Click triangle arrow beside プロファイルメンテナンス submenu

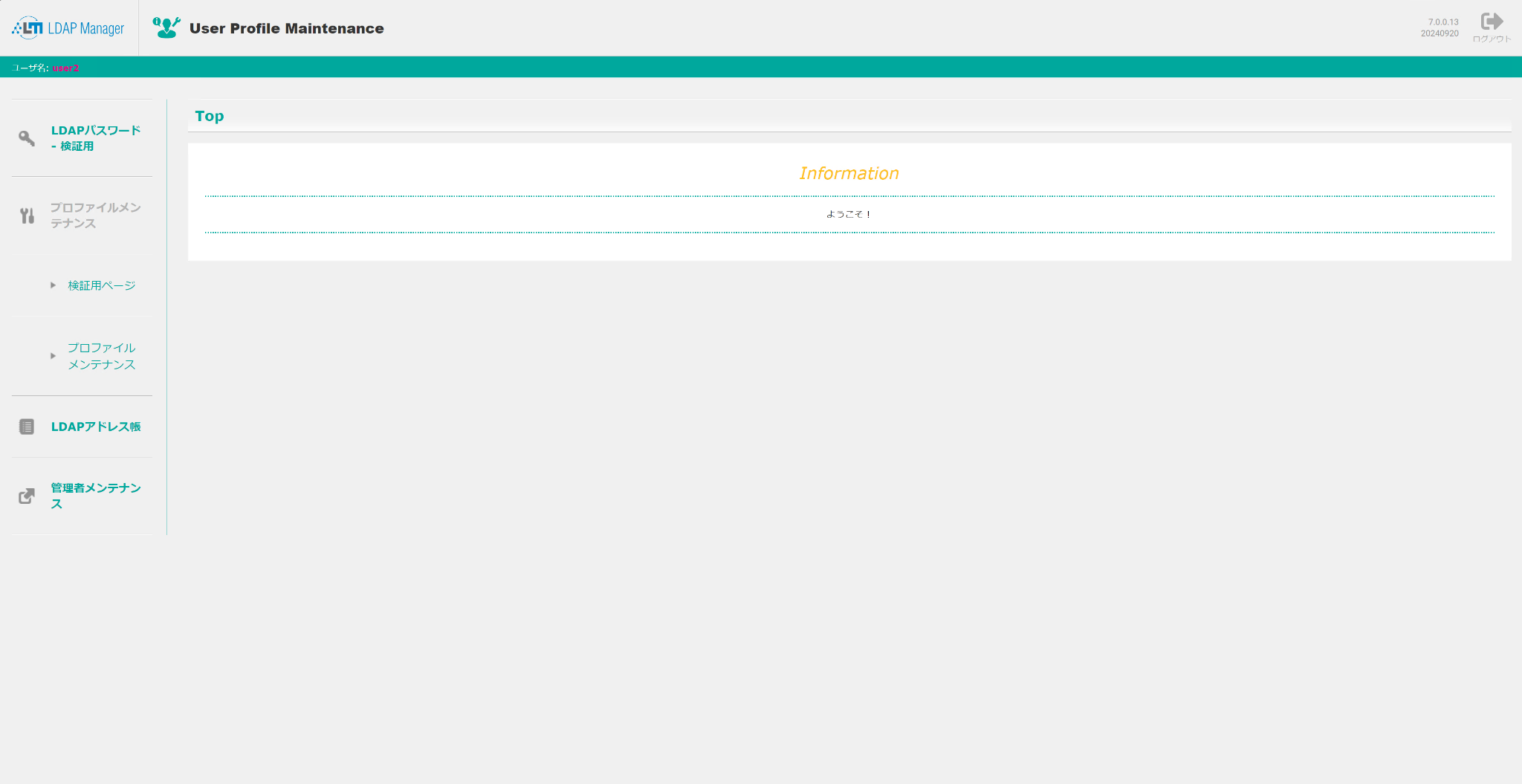coord(53,356)
